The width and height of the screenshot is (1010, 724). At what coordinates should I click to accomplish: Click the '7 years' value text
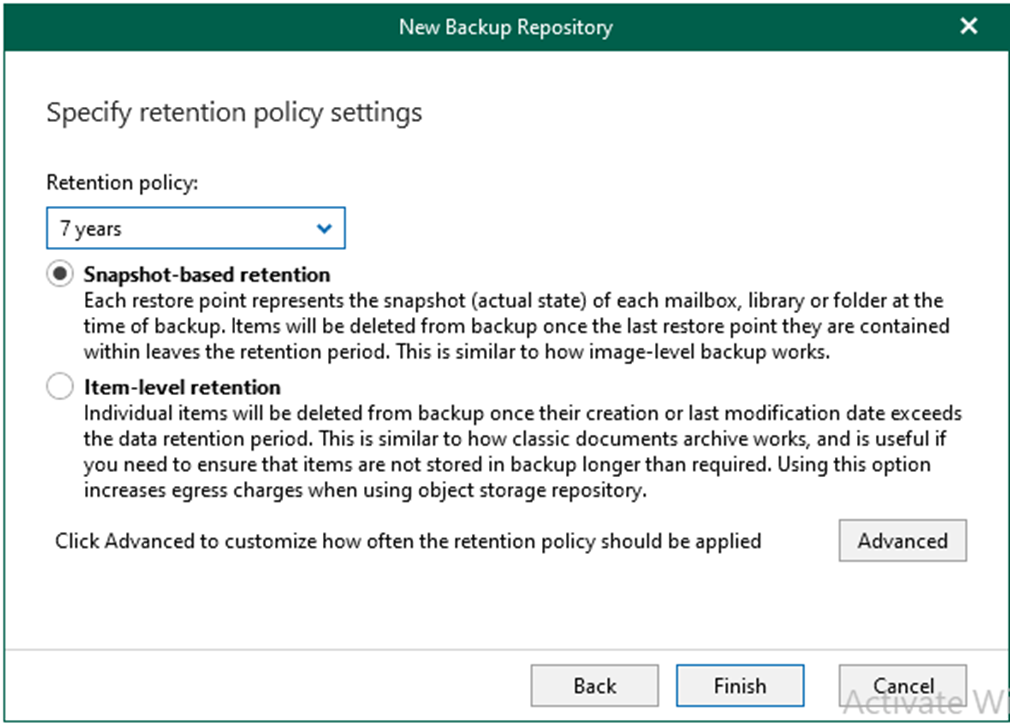click(91, 229)
